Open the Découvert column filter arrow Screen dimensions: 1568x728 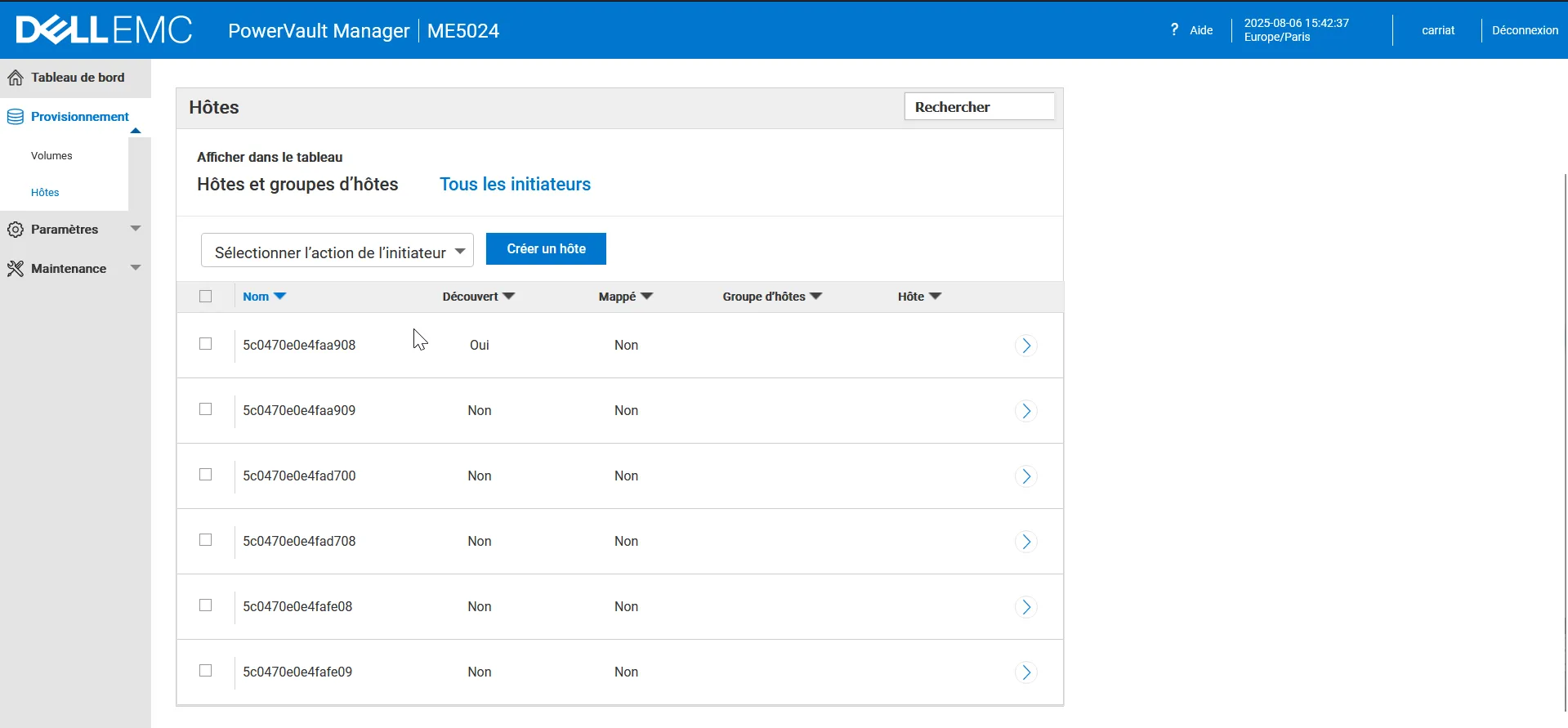pyautogui.click(x=509, y=297)
